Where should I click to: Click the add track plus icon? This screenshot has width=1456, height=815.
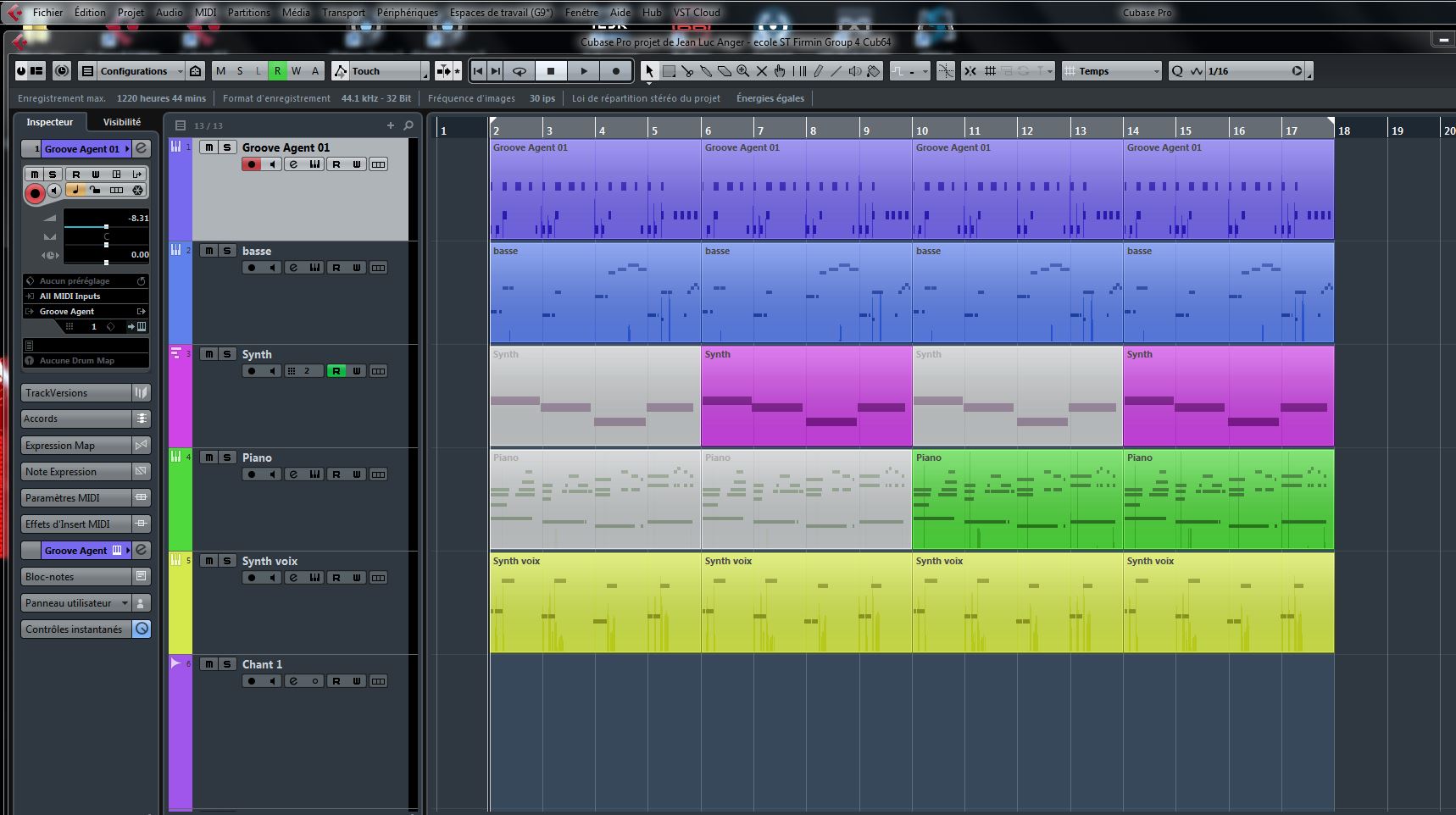click(391, 125)
